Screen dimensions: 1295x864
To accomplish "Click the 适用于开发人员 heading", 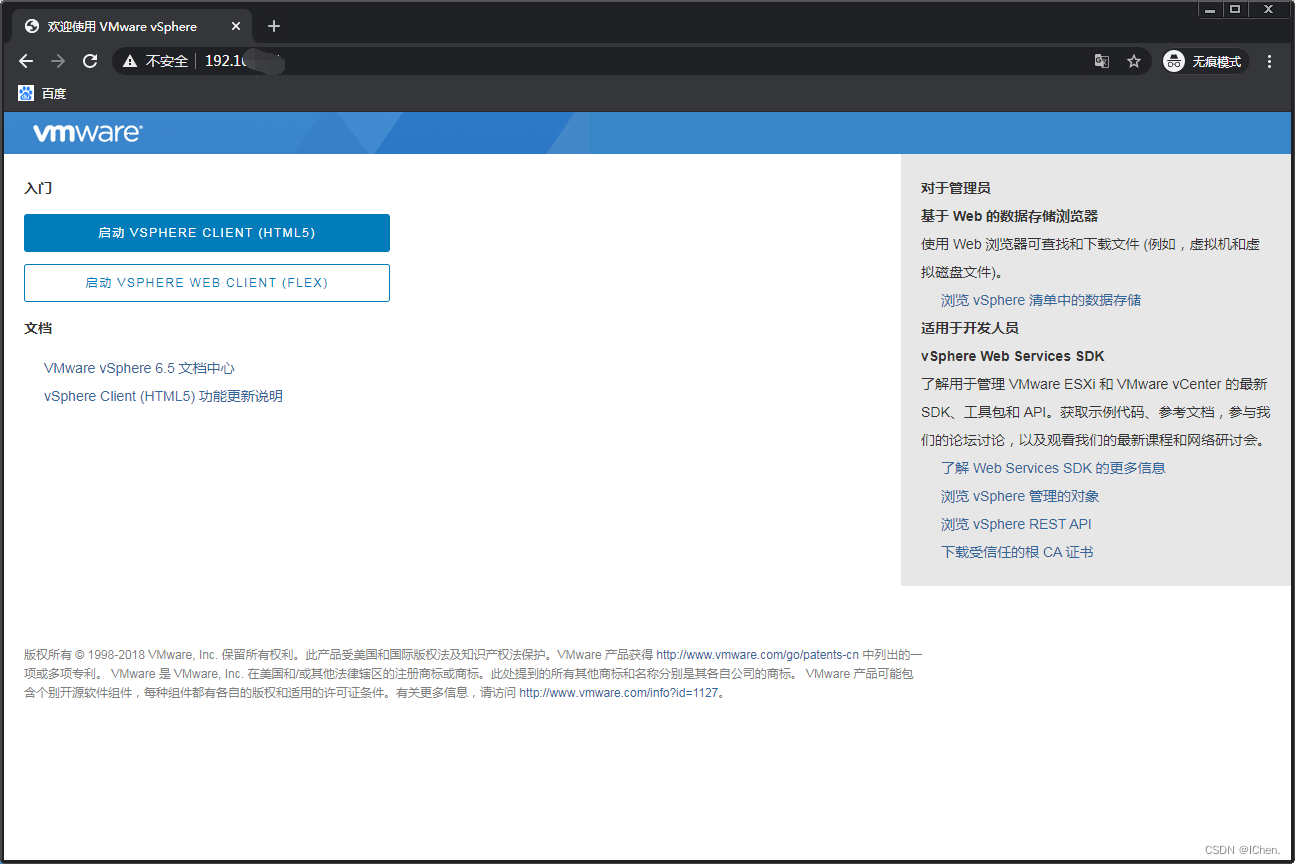I will point(970,328).
